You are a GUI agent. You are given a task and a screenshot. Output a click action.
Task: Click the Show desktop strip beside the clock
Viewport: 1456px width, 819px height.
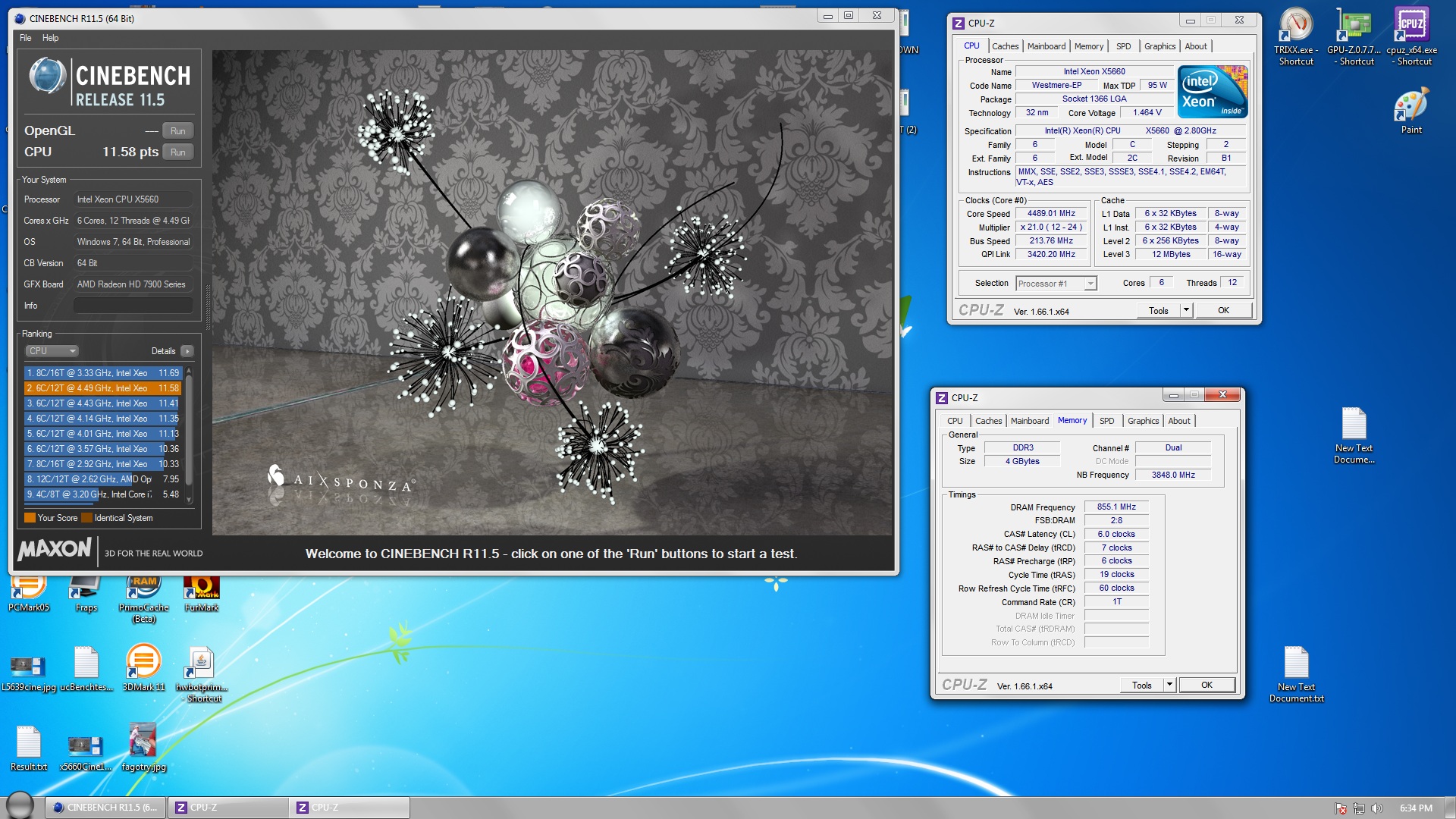(1450, 808)
